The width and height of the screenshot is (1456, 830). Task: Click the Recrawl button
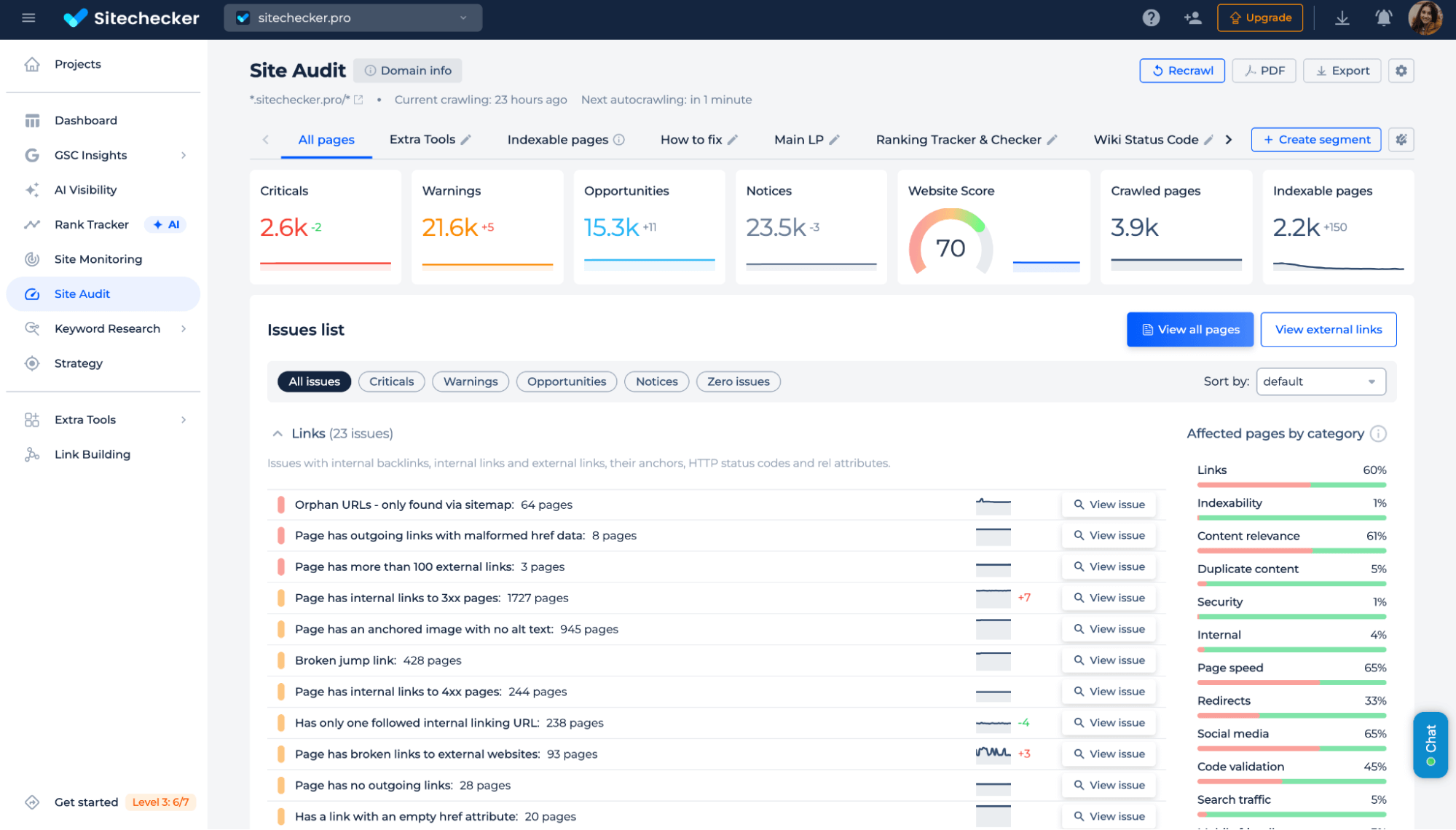(x=1181, y=71)
